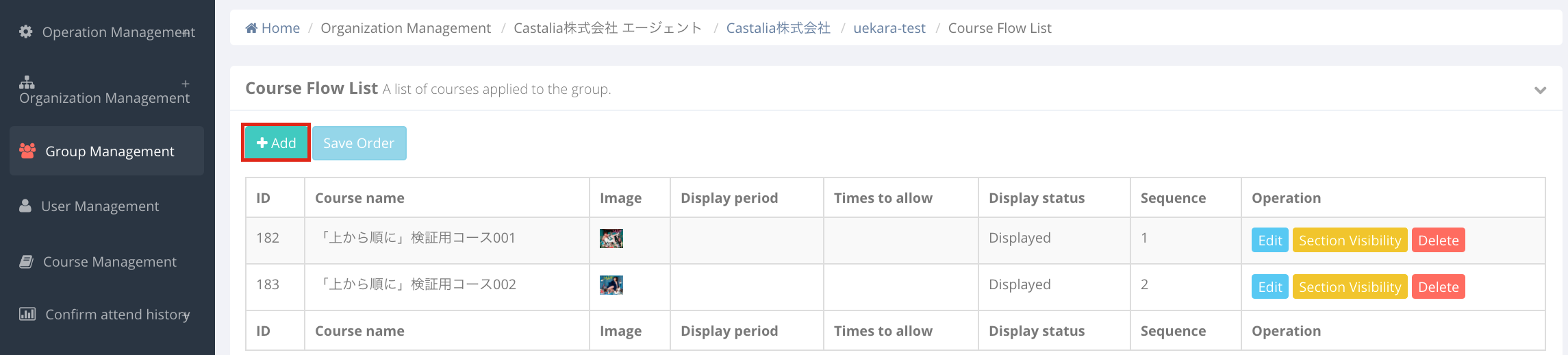Click the Group Management users icon

(27, 151)
